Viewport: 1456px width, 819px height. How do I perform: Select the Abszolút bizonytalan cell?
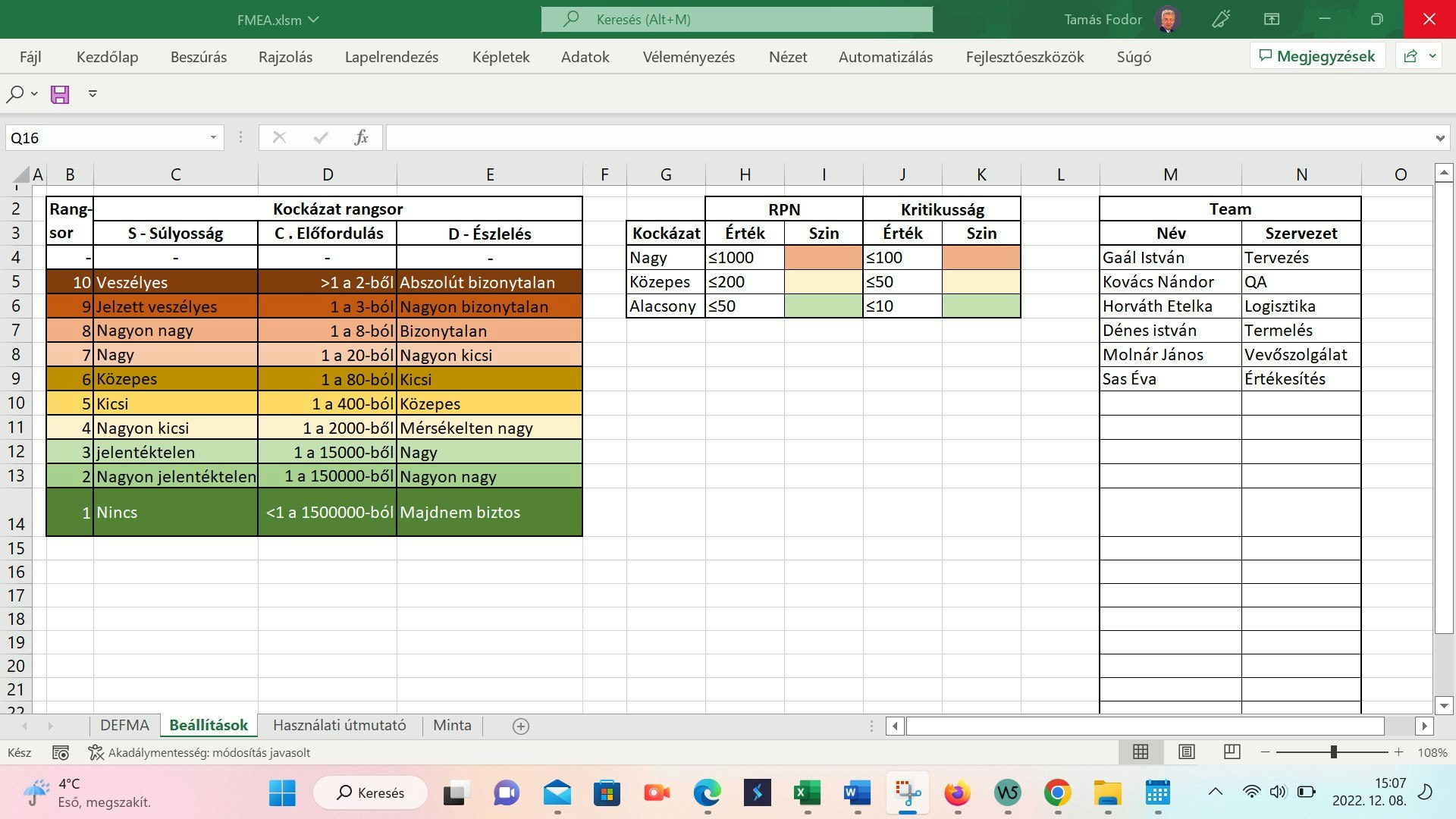[x=489, y=282]
